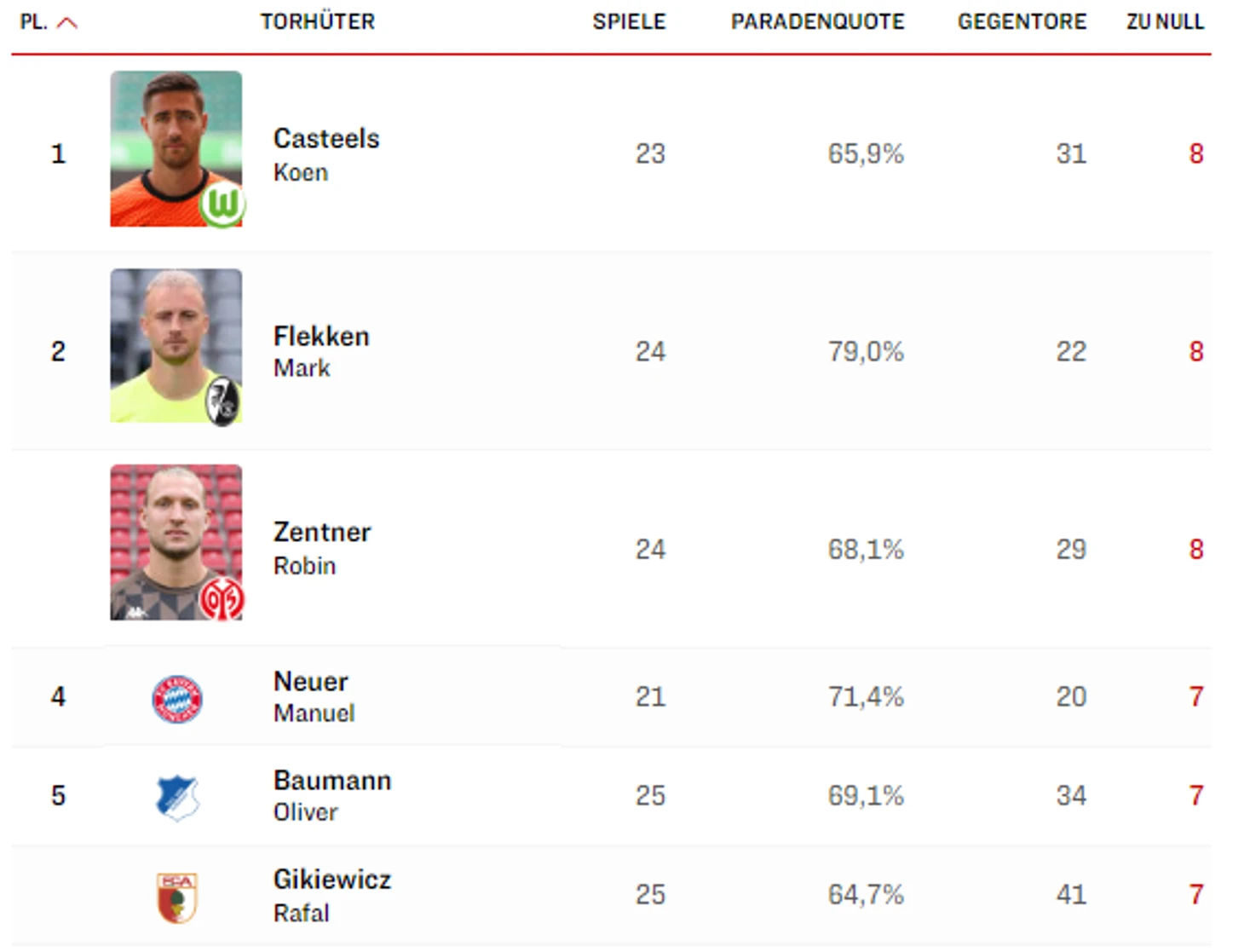Toggle sort arrow next to PL. header
The image size is (1244, 952).
67,23
